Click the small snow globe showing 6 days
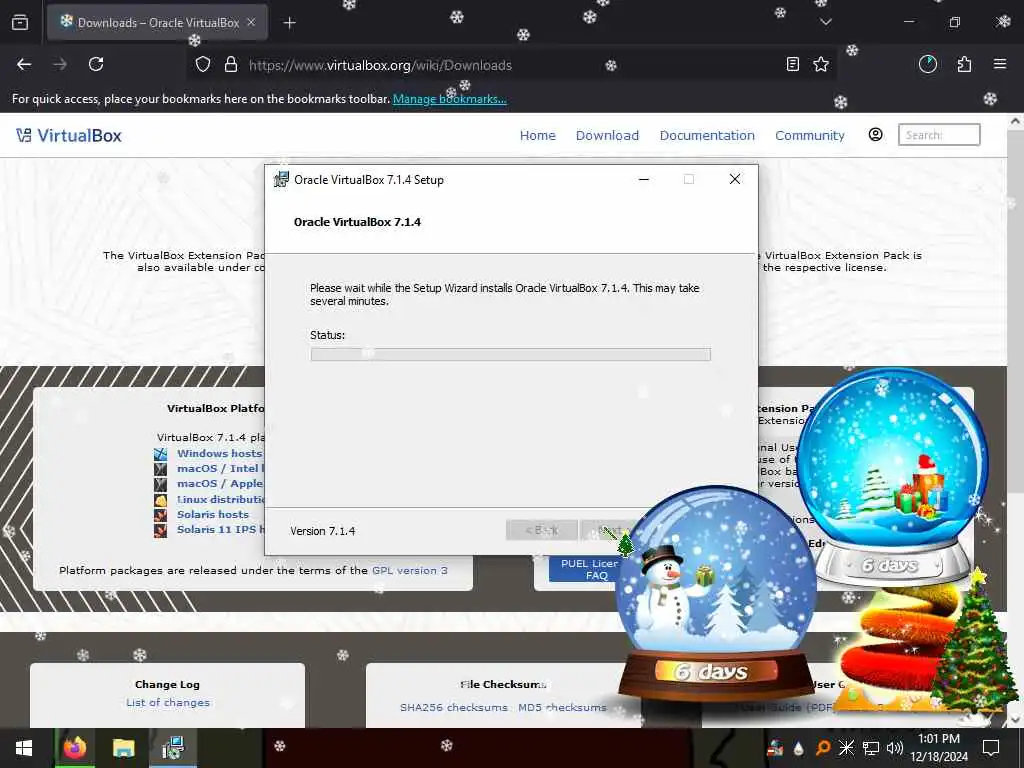Image resolution: width=1024 pixels, height=768 pixels. pyautogui.click(x=893, y=475)
